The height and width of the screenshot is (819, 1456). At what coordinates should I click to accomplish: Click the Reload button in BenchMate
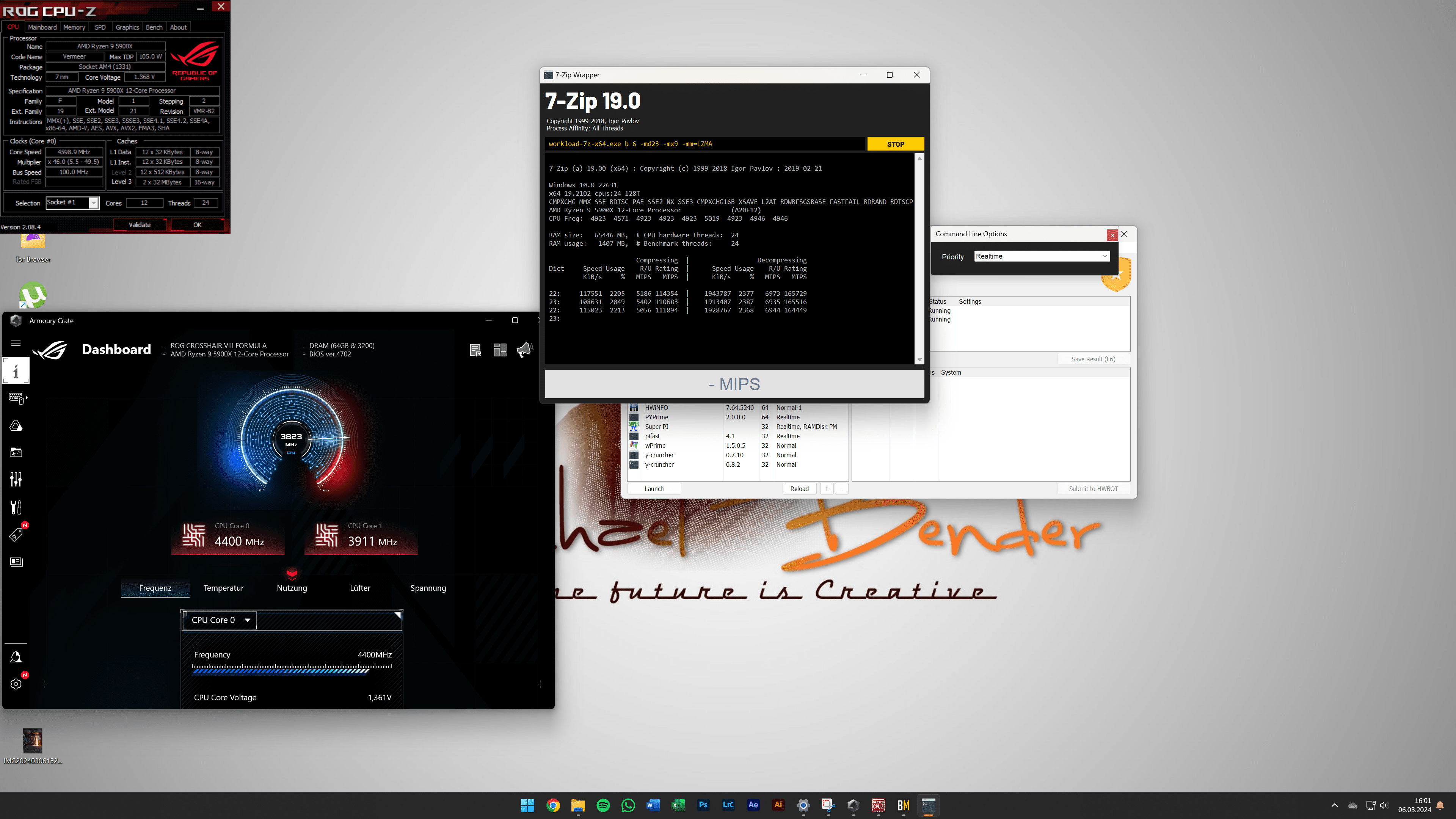point(799,489)
